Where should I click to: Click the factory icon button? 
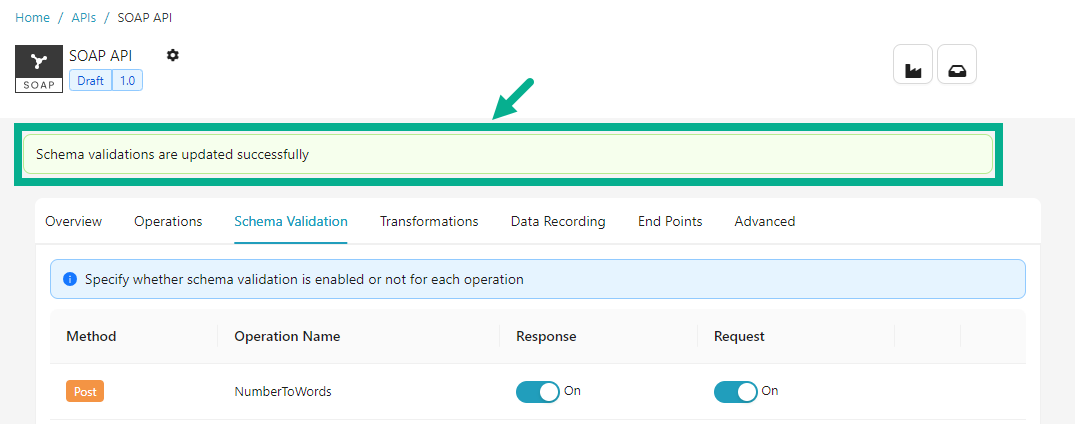(x=912, y=65)
